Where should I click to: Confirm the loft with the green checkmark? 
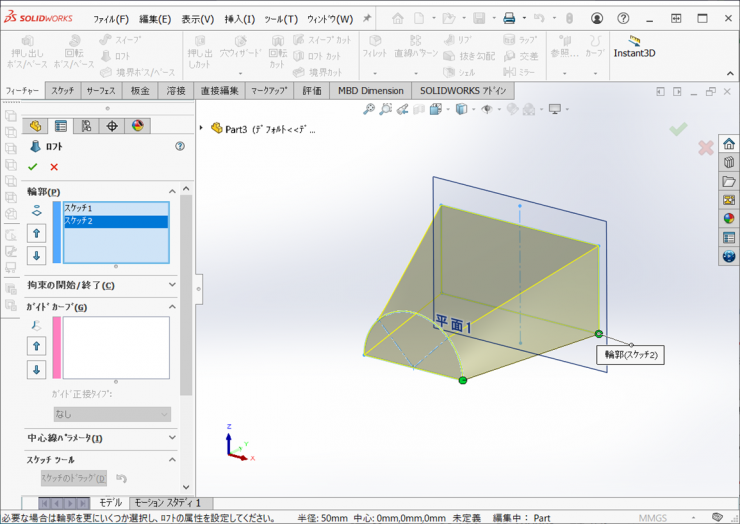(x=33, y=167)
